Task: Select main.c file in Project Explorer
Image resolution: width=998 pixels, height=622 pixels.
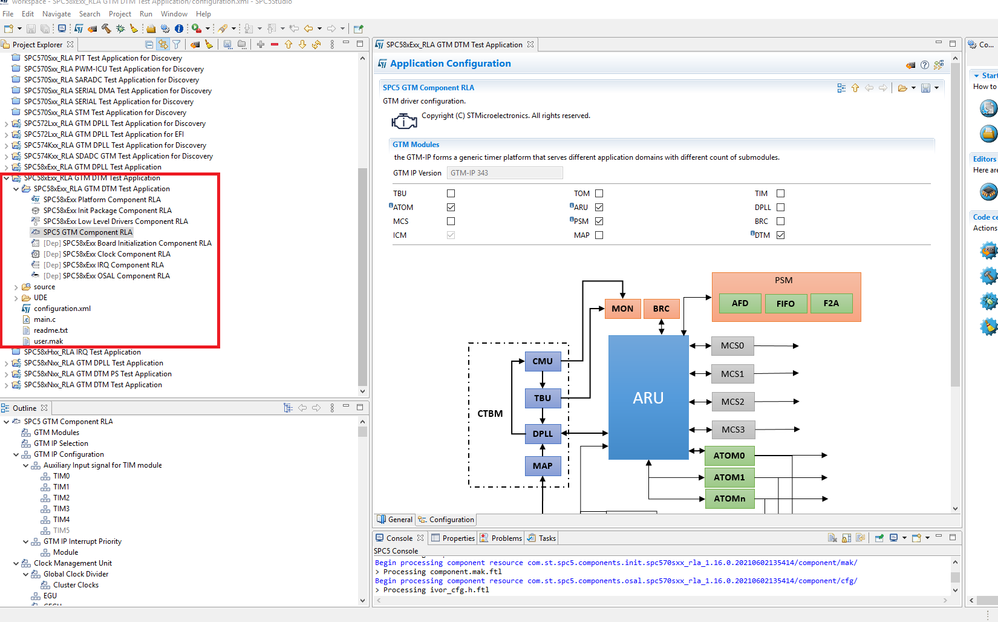Action: pyautogui.click(x=45, y=320)
